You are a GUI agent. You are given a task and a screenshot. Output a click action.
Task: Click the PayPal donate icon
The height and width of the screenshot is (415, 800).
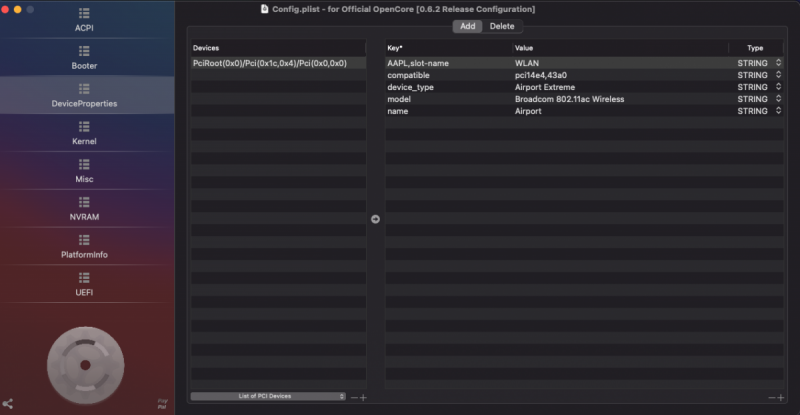162,404
